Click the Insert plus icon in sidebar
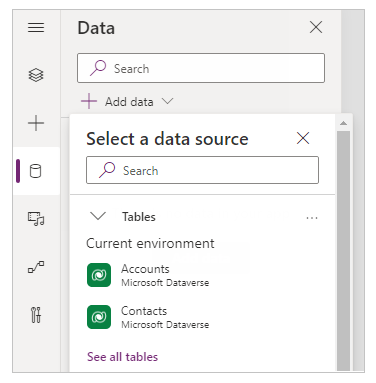The image size is (376, 383). (x=36, y=123)
